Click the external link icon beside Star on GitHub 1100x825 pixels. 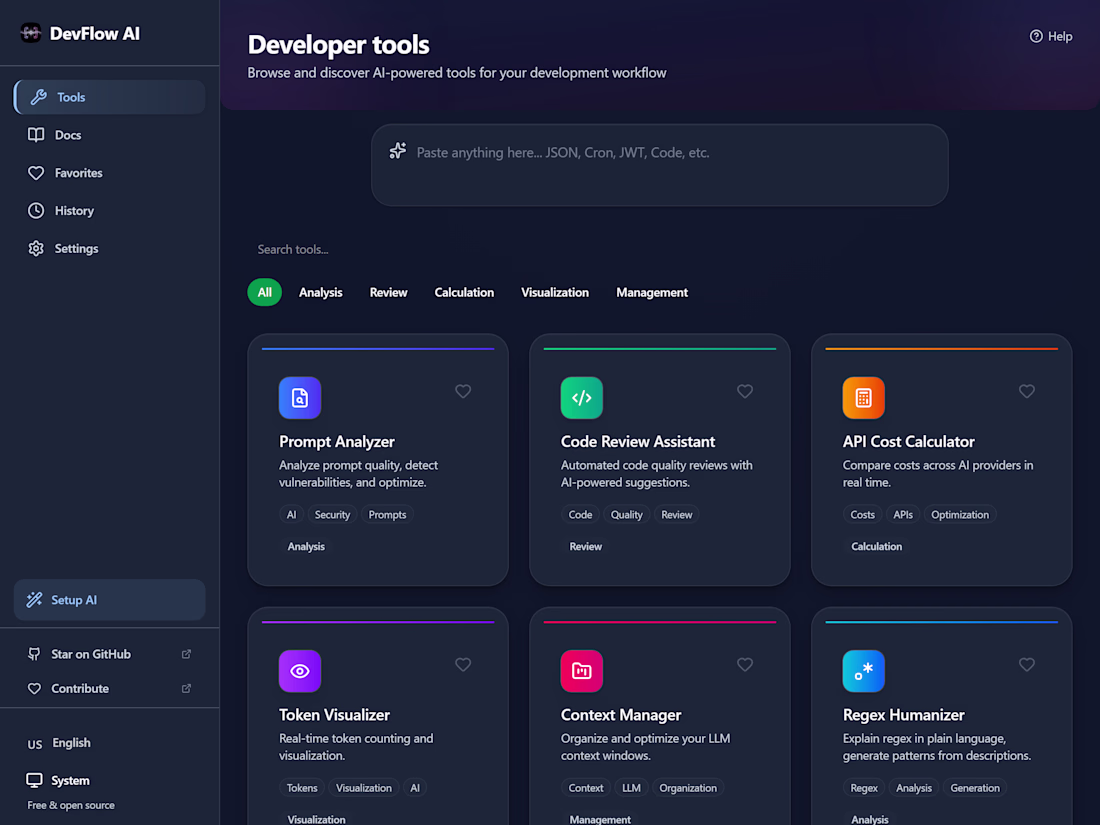[187, 654]
